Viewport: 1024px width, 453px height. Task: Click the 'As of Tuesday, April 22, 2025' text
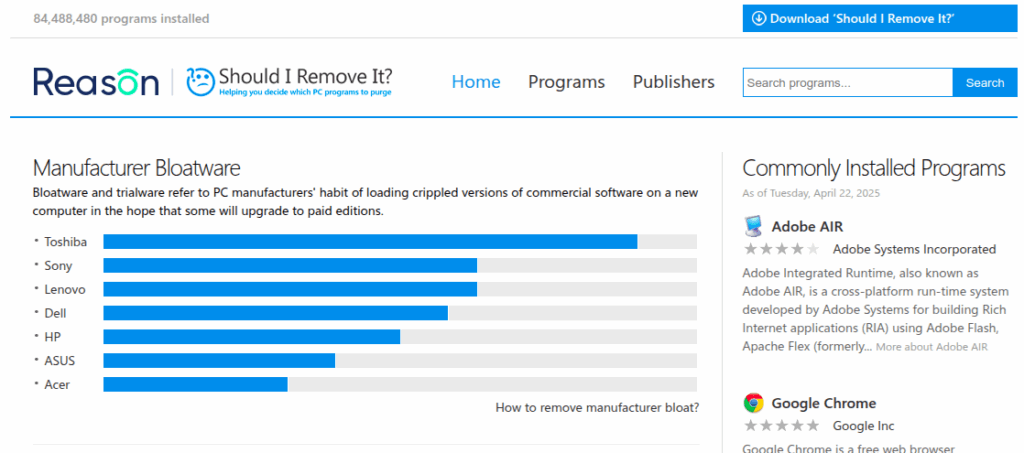(811, 194)
